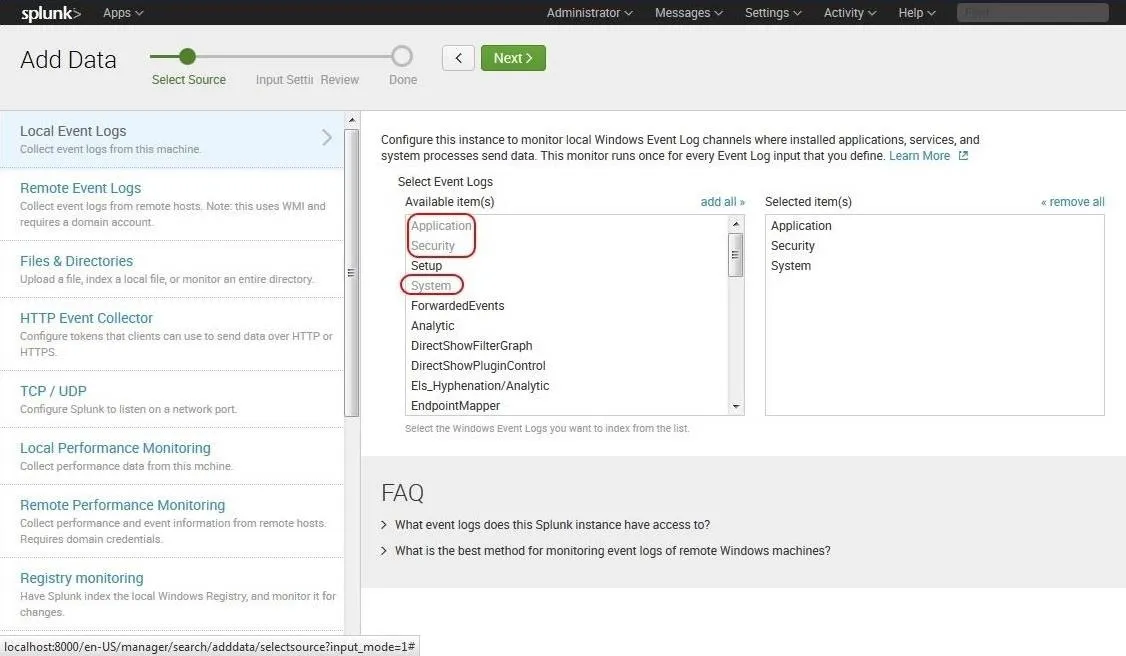
Task: Add Analytic from available items
Action: [432, 326]
